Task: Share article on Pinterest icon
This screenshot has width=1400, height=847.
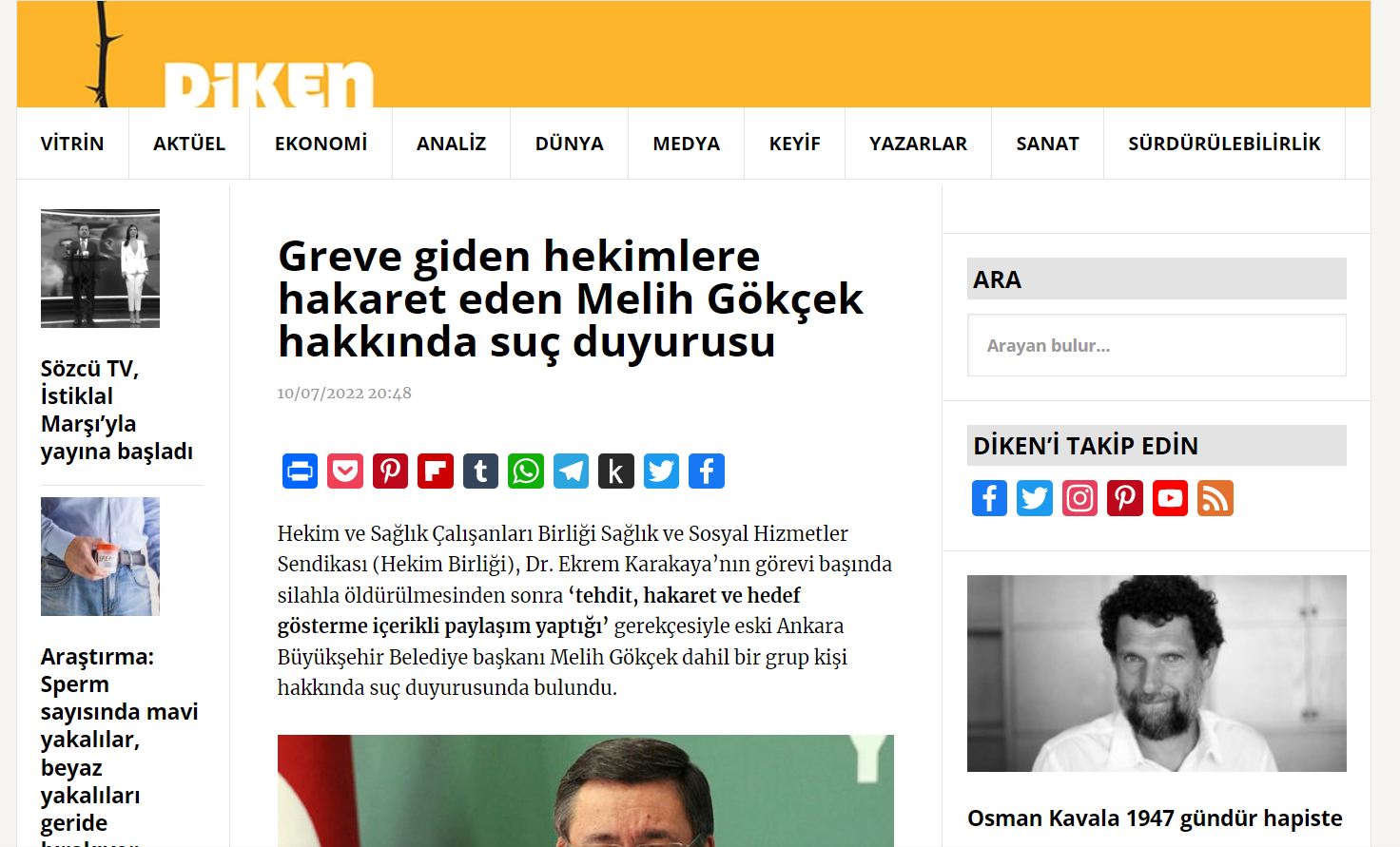Action: pyautogui.click(x=390, y=471)
